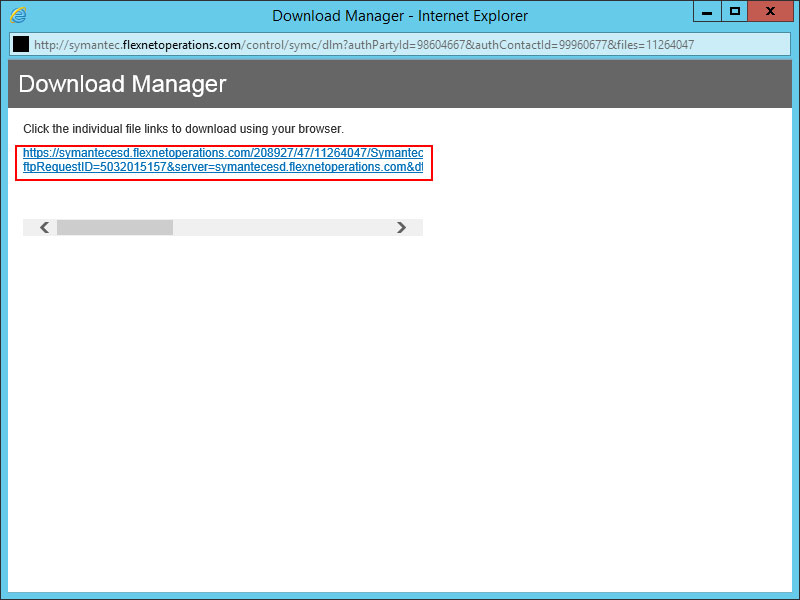Click the horizontal scrollbar thumb
800x600 pixels.
[x=115, y=228]
